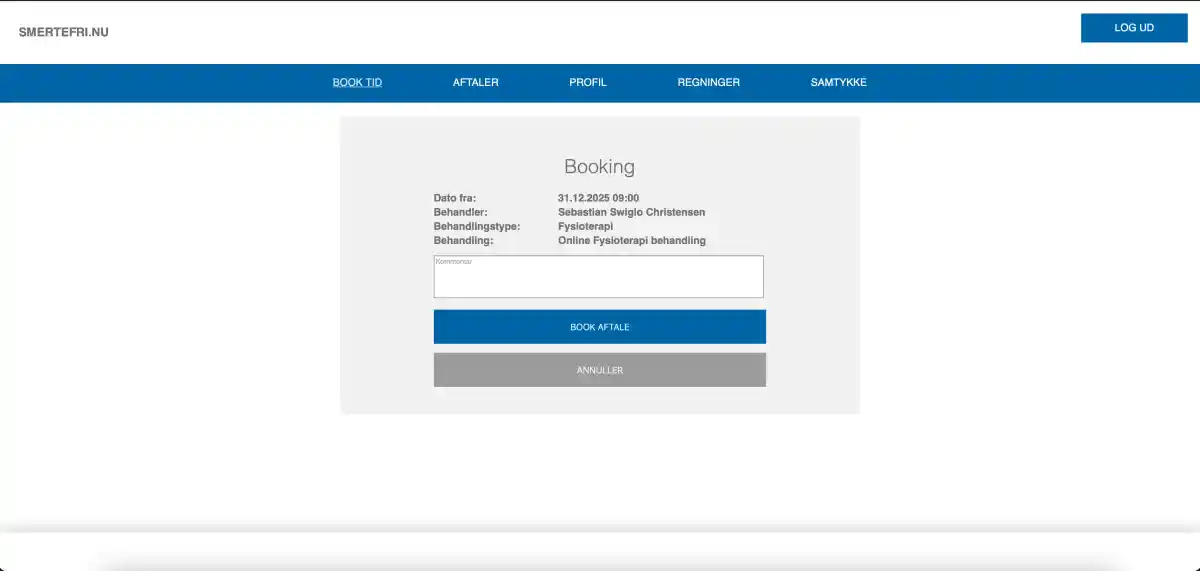Go to the AFTALER menu item
The width and height of the screenshot is (1200, 571).
click(x=476, y=82)
